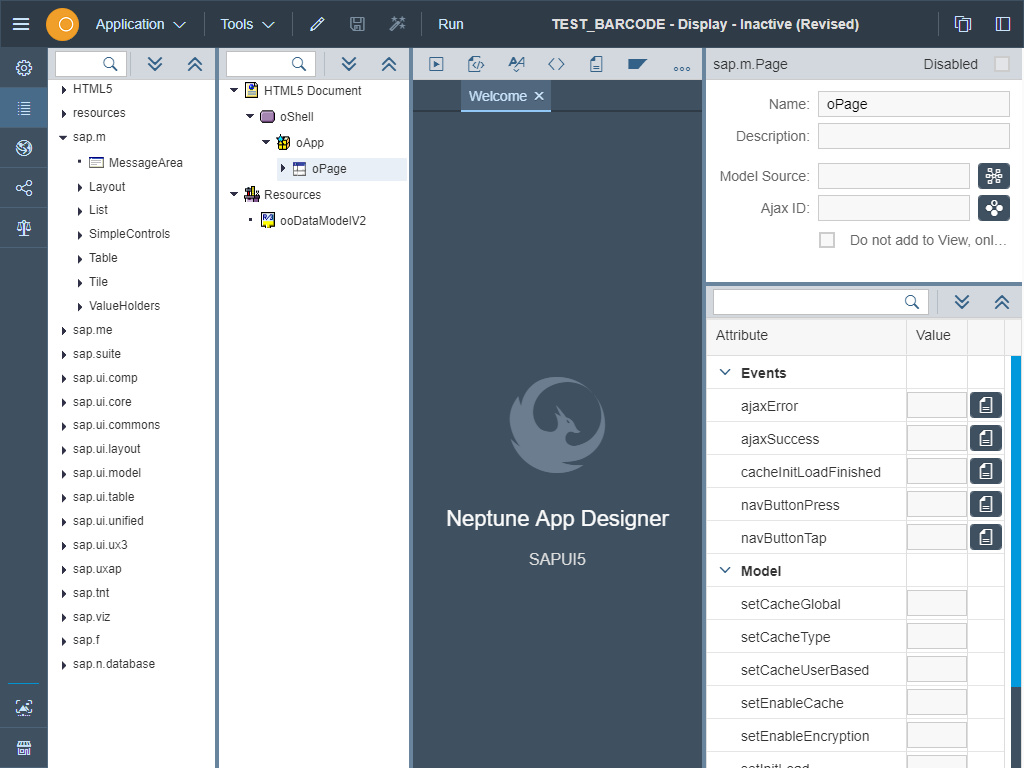Select the Run preview icon above the canvas

coord(436,63)
